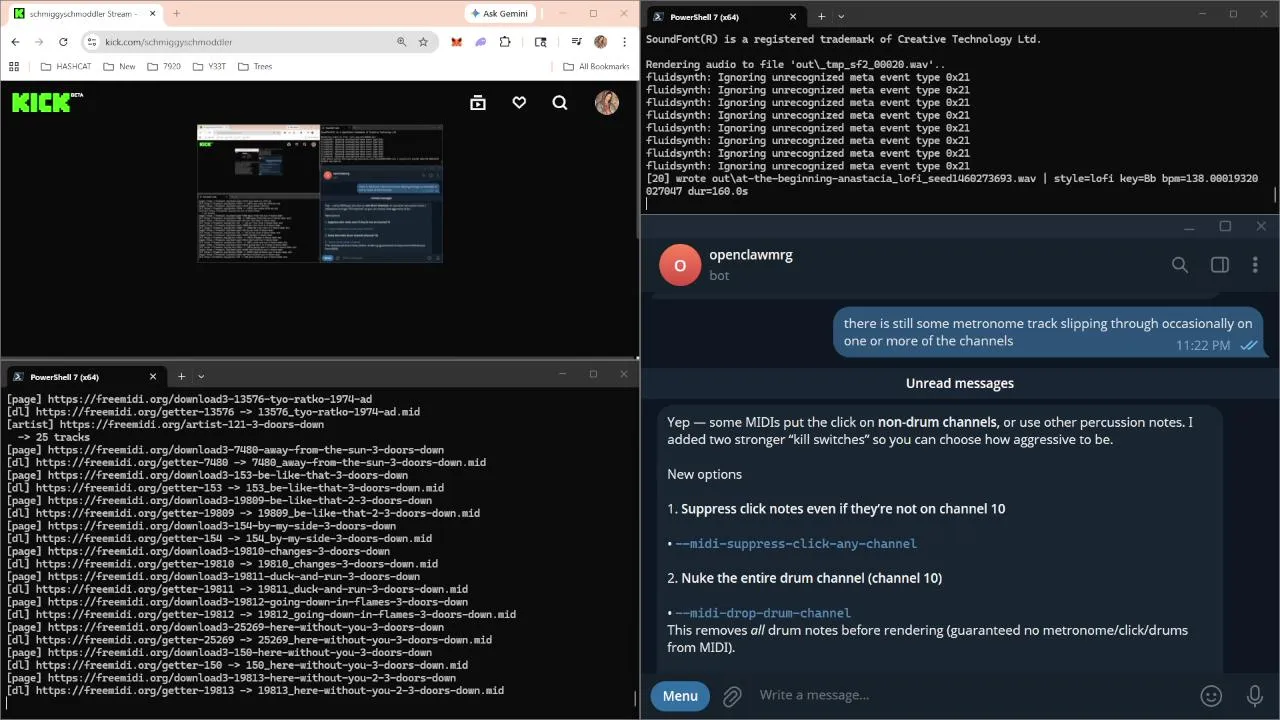Click 'Nuke the entire drum channel' heading
This screenshot has width=1280, height=720.
[x=812, y=578]
